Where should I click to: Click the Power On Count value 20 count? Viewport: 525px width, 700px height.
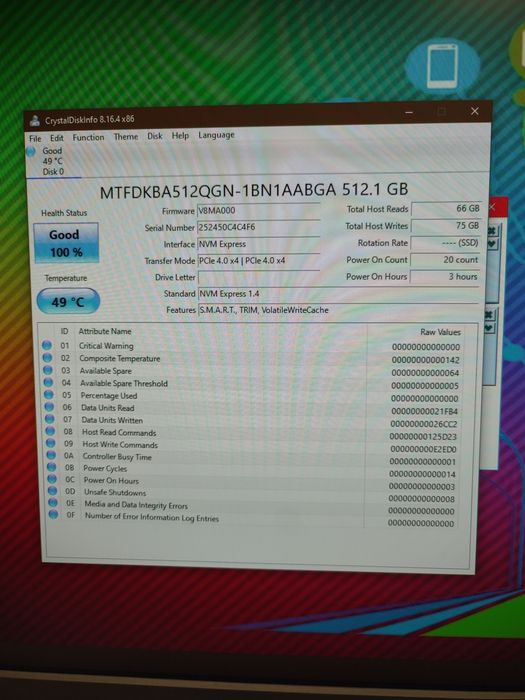click(x=445, y=260)
